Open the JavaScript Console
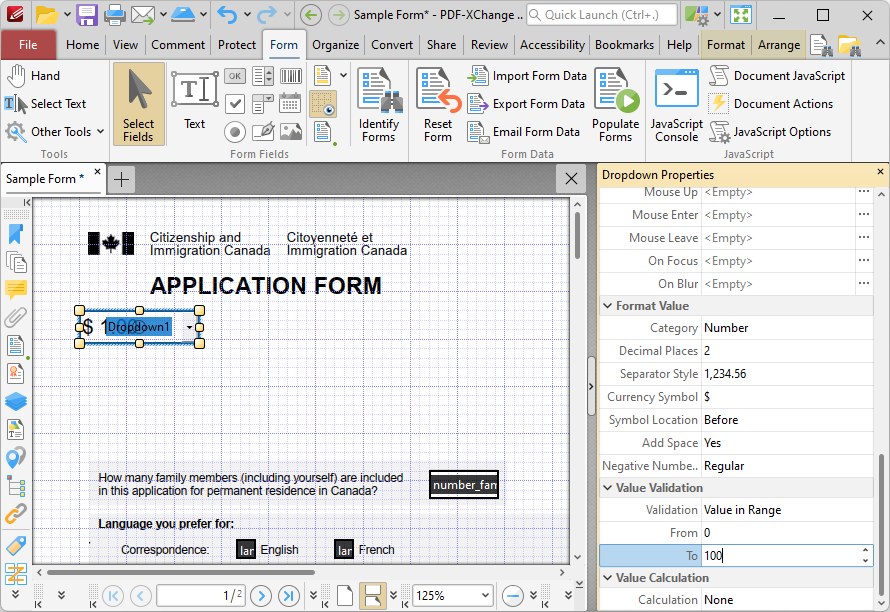890x612 pixels. (x=677, y=104)
